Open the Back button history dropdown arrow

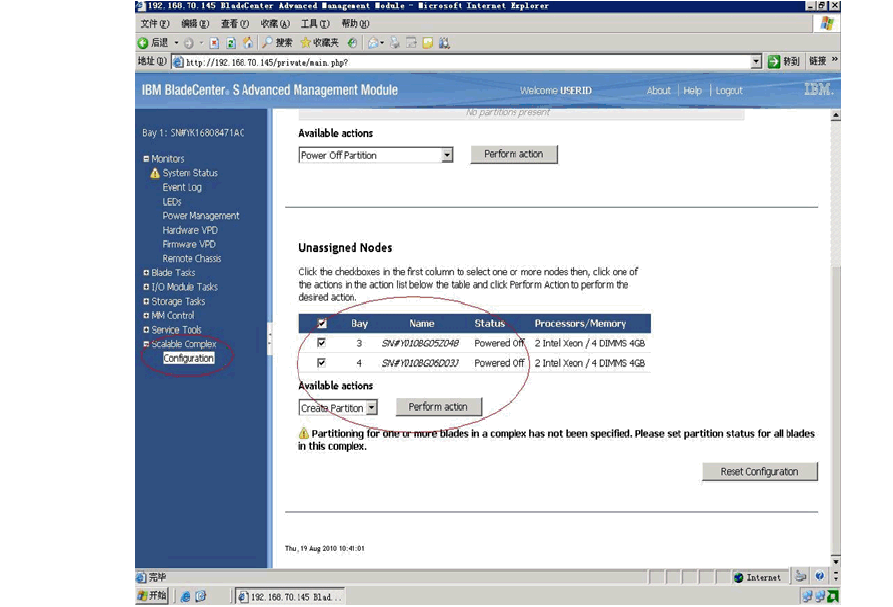(x=176, y=43)
